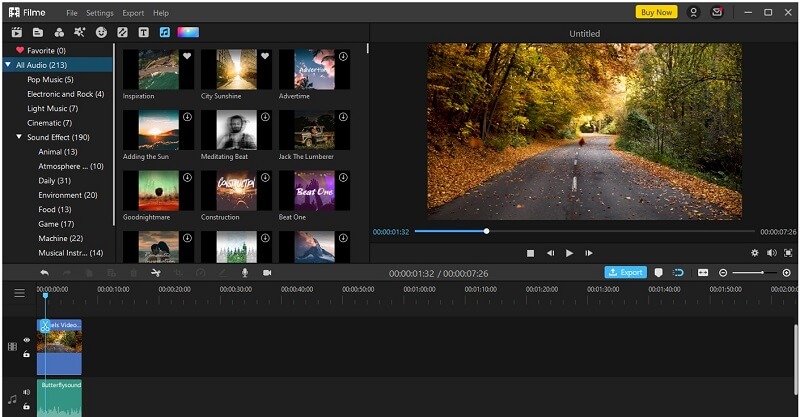This screenshot has width=800, height=417.
Task: Open preview settings gear icon
Action: point(755,253)
